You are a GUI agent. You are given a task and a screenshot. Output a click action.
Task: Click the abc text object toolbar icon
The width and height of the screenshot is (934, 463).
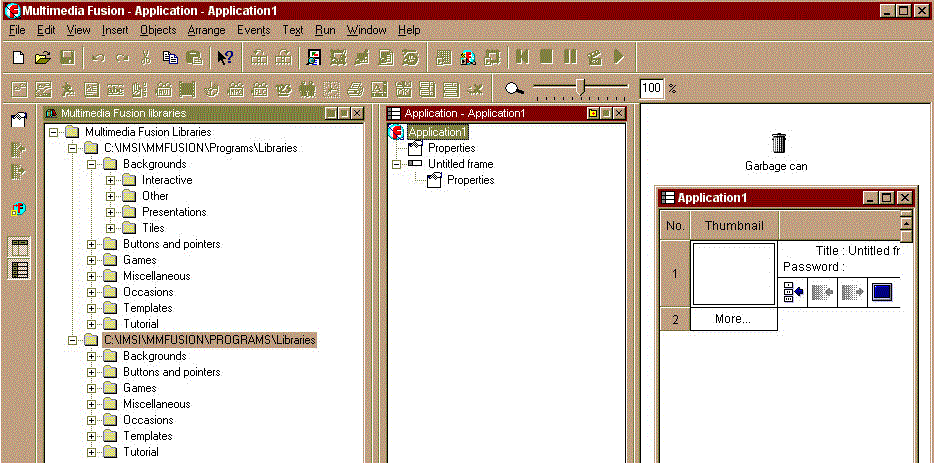click(116, 89)
